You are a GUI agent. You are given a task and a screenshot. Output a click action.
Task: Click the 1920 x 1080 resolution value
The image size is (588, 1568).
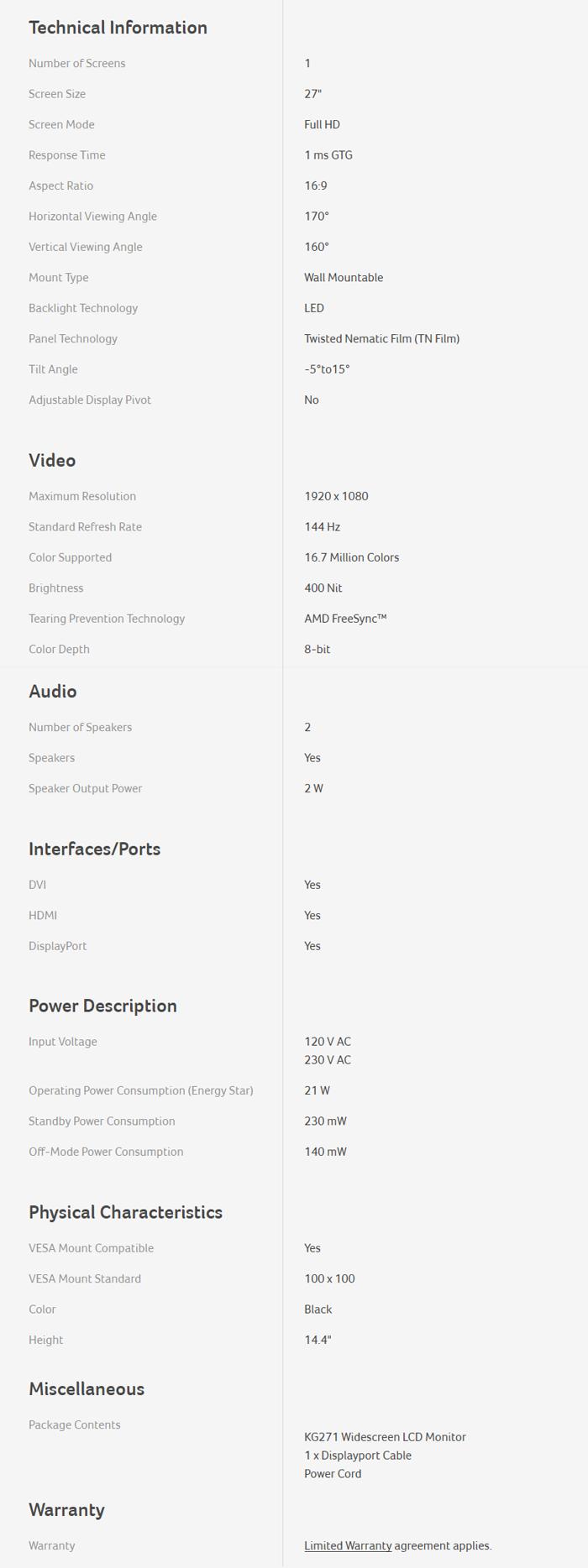[336, 496]
